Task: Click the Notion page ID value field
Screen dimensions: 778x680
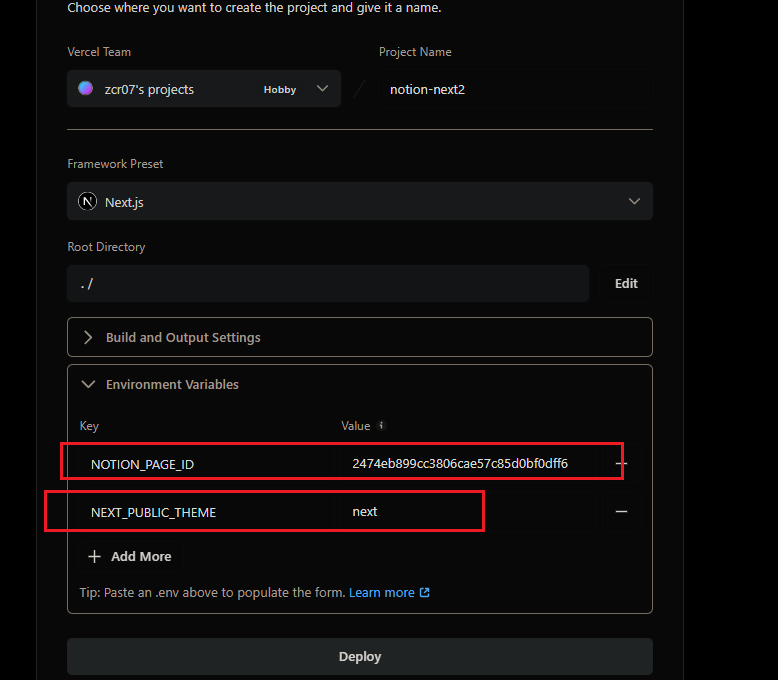Action: click(466, 463)
